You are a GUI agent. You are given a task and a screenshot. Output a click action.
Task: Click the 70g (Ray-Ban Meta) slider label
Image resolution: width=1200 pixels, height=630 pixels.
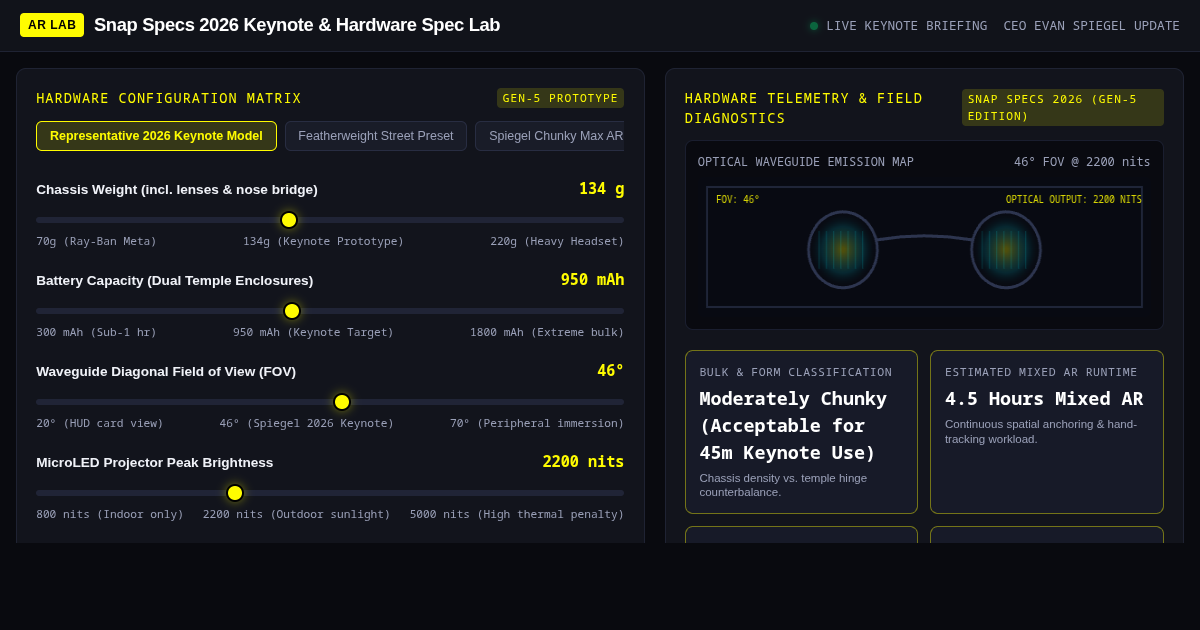(x=97, y=242)
